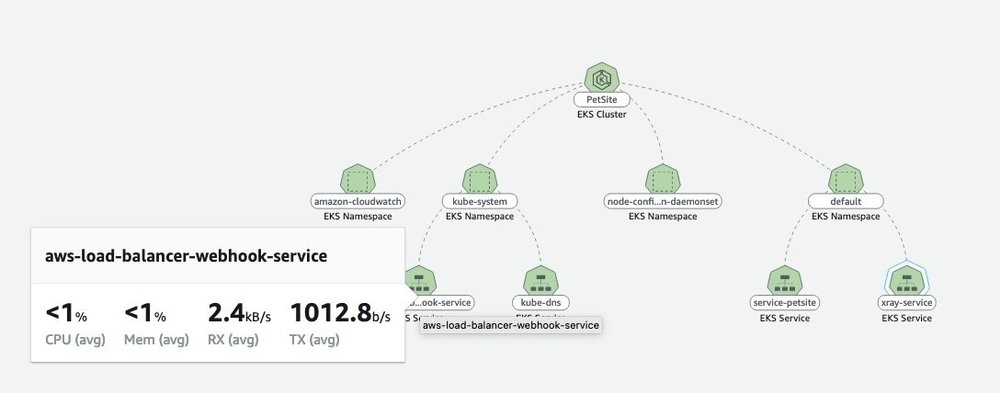The height and width of the screenshot is (393, 1000).
Task: Click the aws-load-balancer-webhook-service tooltip
Action: click(511, 325)
